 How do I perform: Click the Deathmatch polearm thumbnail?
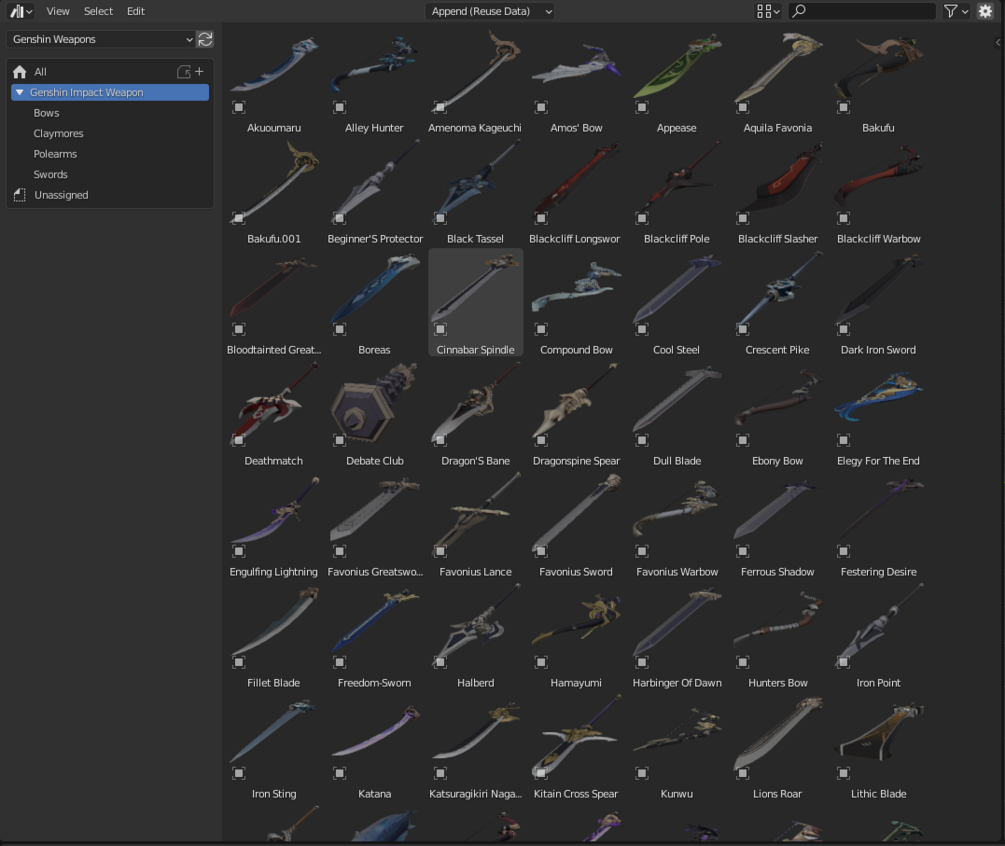pos(274,404)
